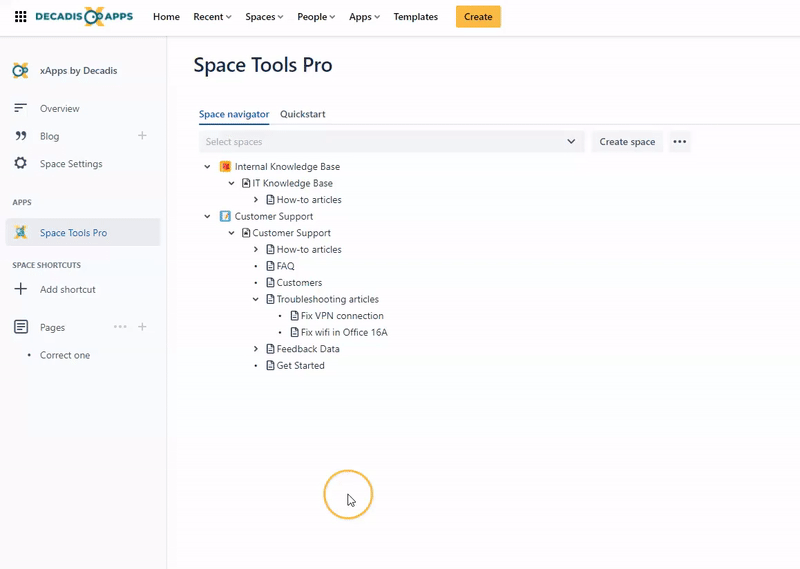Open the more actions ellipsis next to Create space
800x569 pixels.
[x=680, y=142]
